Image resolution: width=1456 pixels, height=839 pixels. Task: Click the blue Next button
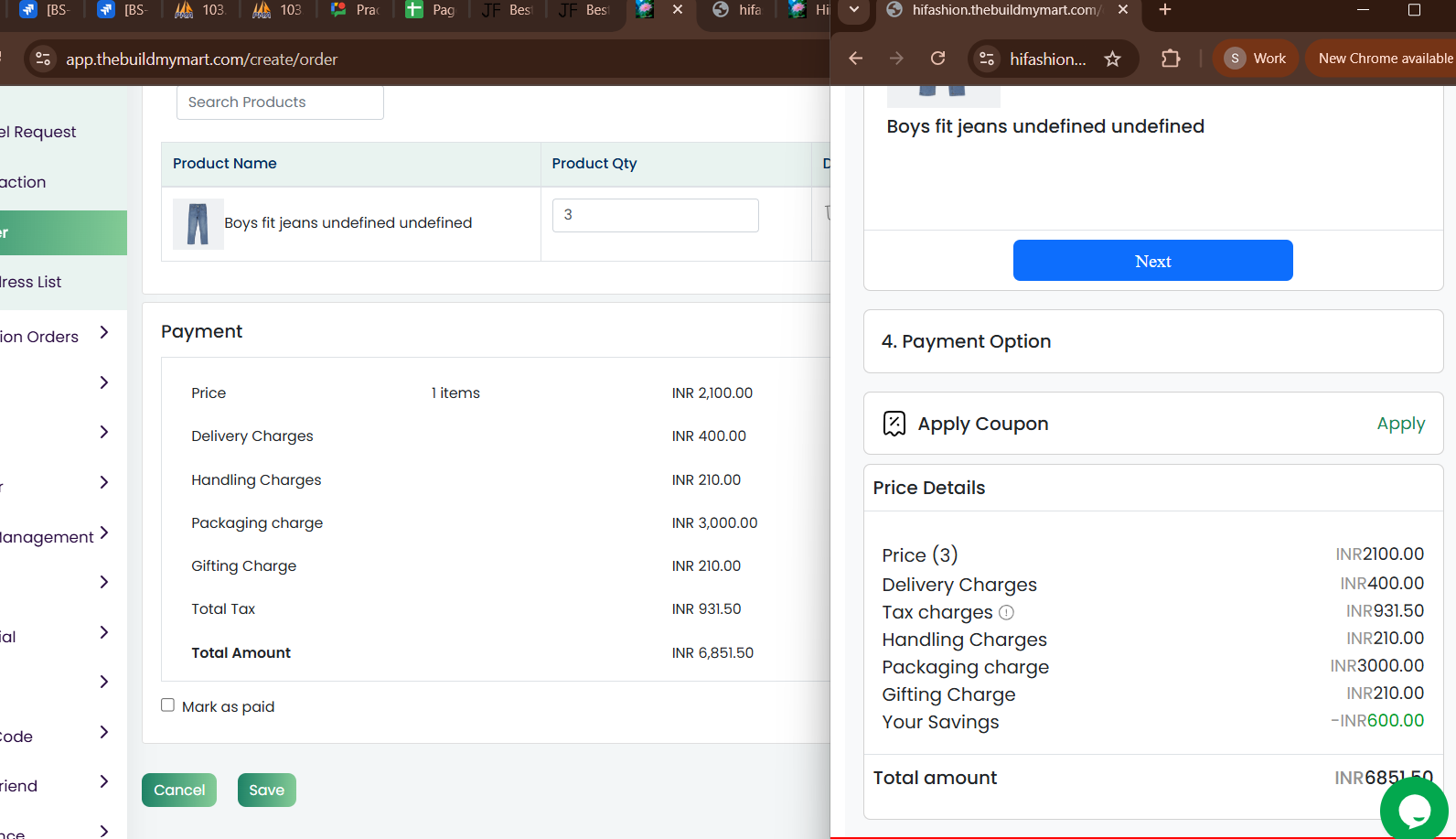pos(1153,261)
